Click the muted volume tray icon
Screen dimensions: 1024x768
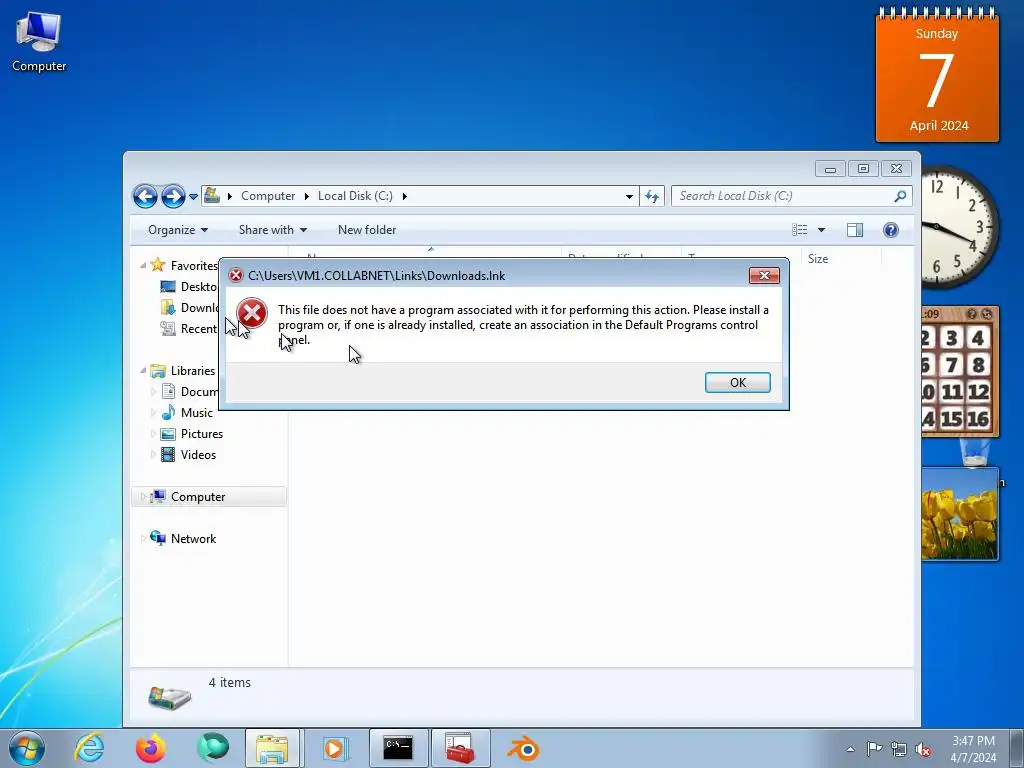coord(923,750)
